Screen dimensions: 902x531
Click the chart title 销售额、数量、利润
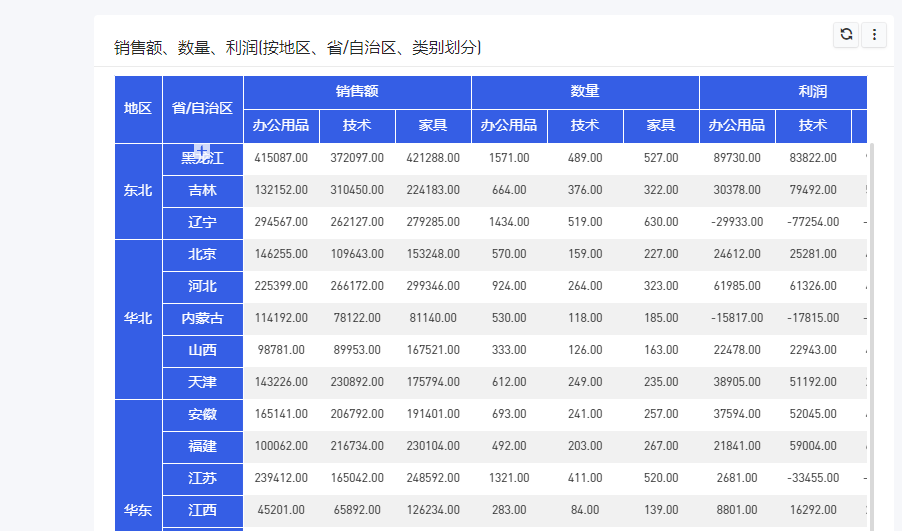(298, 47)
